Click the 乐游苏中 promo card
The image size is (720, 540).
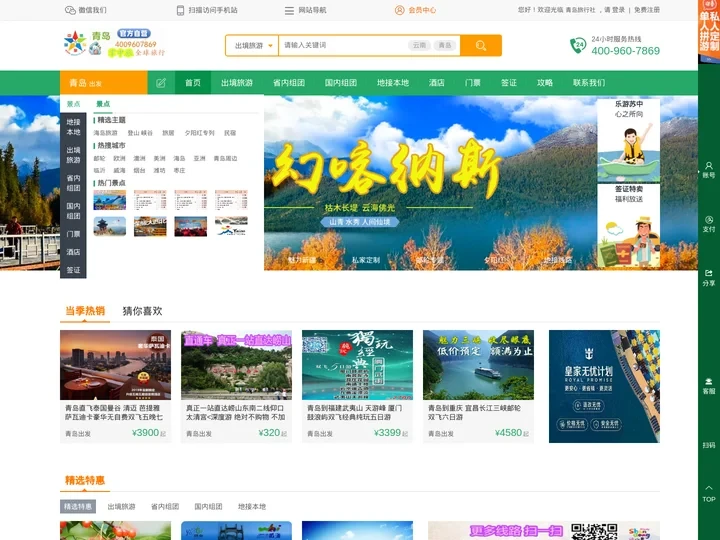click(x=629, y=140)
